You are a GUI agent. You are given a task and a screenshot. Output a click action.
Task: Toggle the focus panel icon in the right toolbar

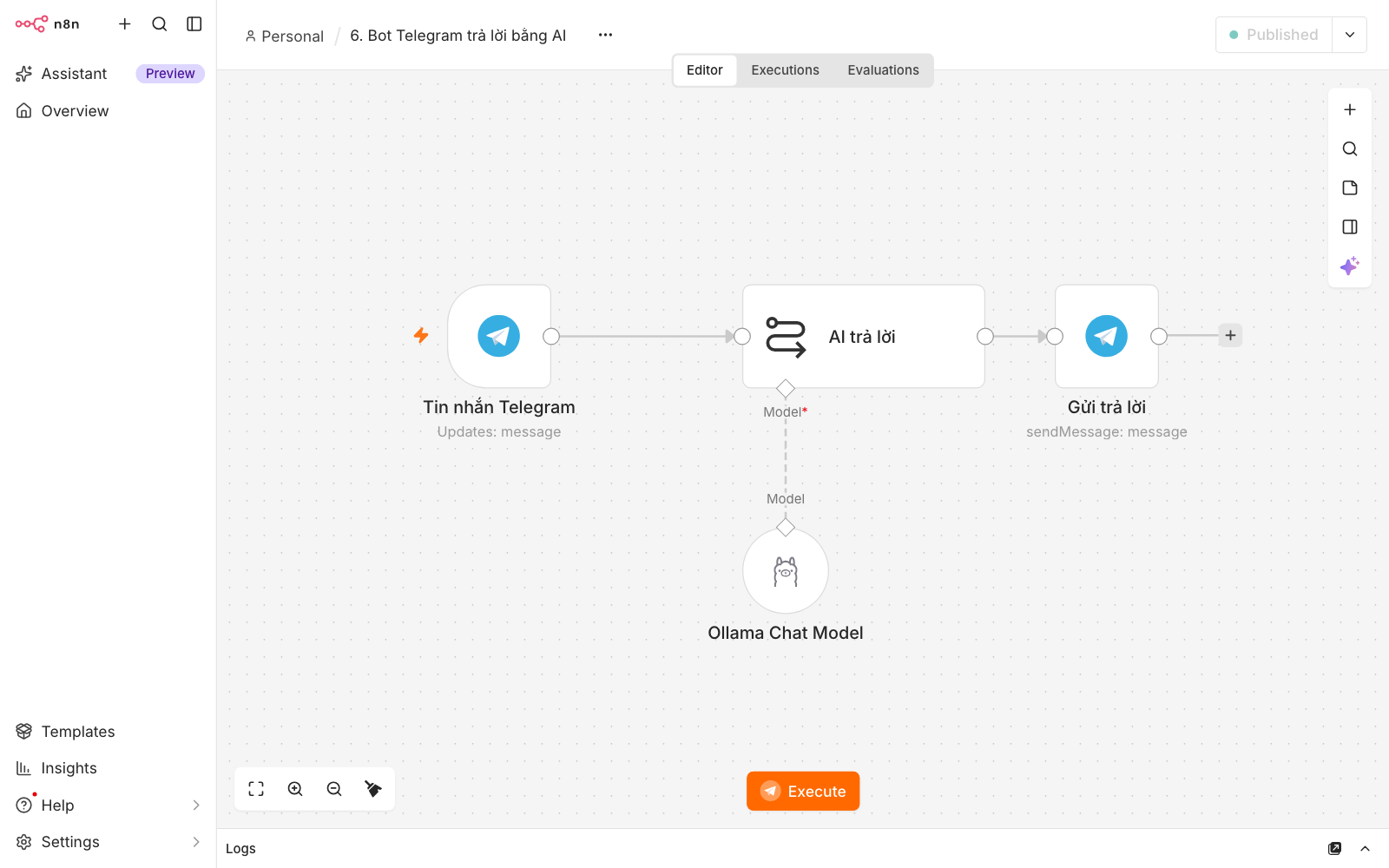(1350, 227)
